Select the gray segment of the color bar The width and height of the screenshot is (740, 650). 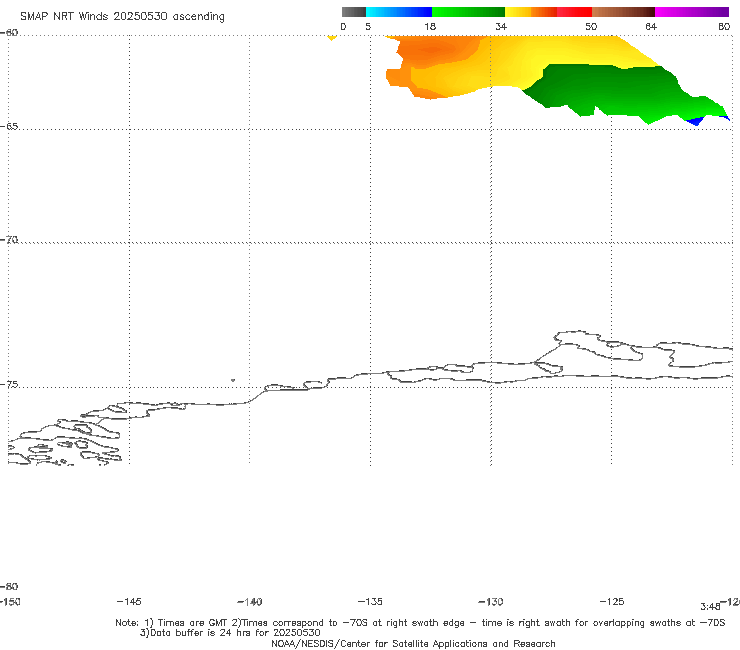[x=354, y=12]
